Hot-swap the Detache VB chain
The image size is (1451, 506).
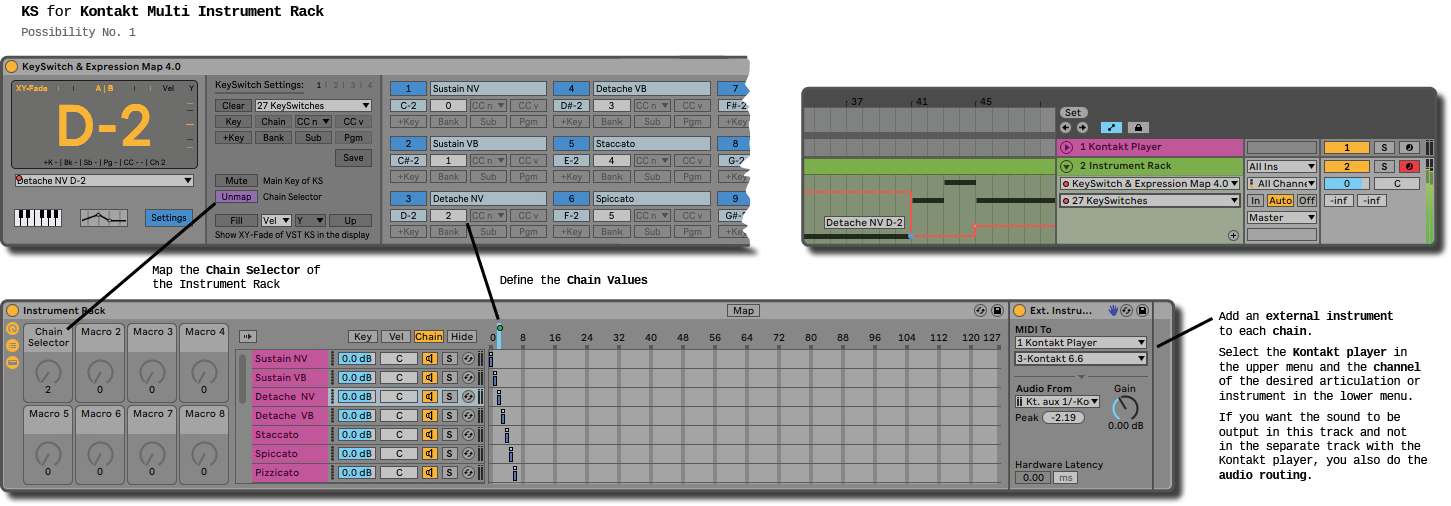468,416
